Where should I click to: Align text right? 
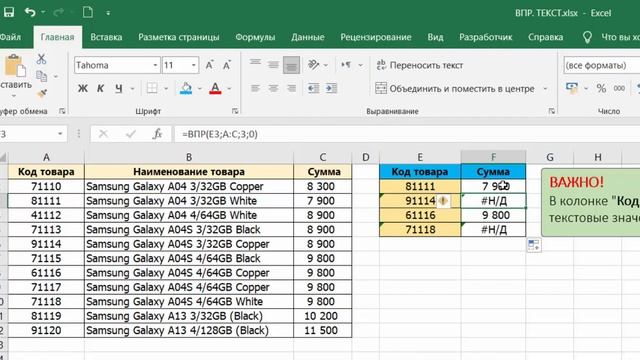point(291,88)
